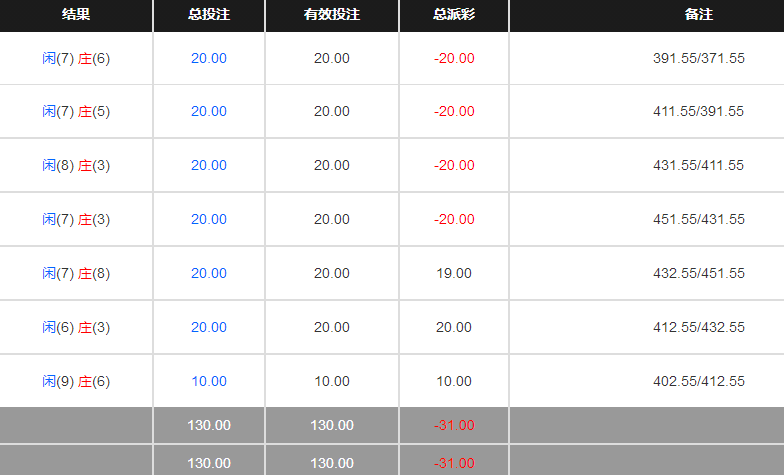784x475 pixels.
Task: Select the 备注 column header
Action: (x=699, y=15)
